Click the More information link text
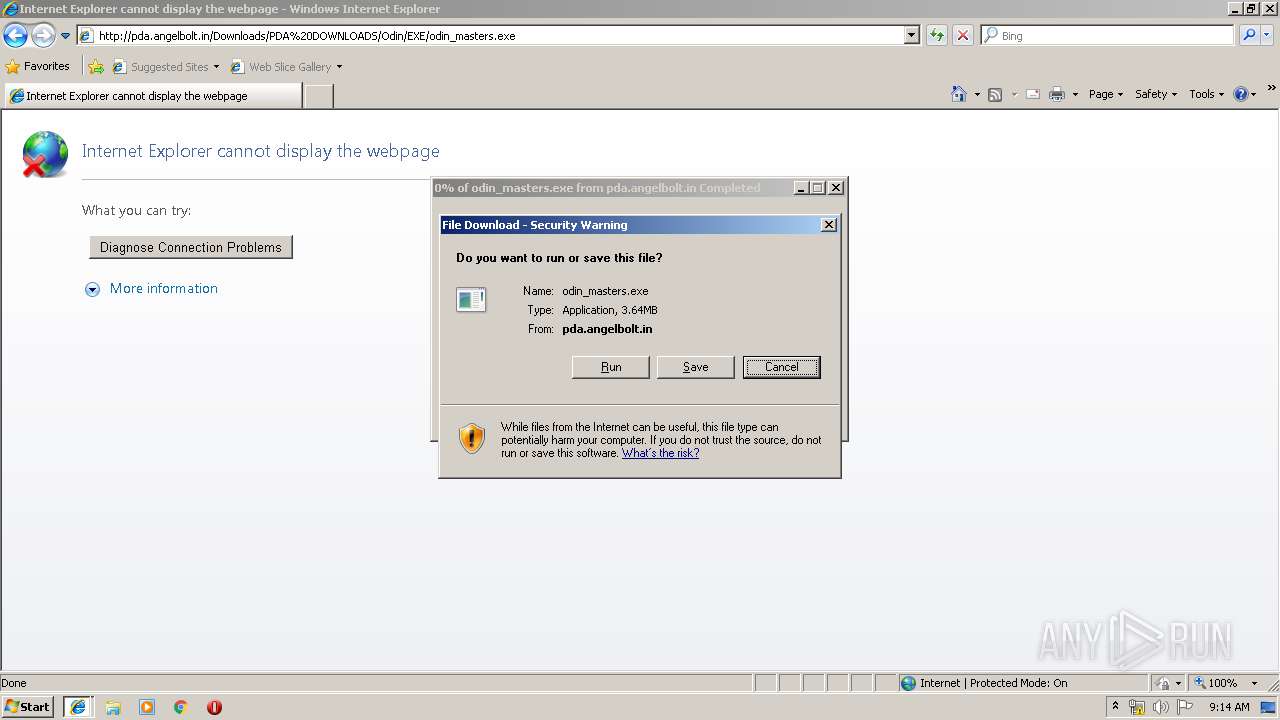The height and width of the screenshot is (720, 1280). pos(164,288)
